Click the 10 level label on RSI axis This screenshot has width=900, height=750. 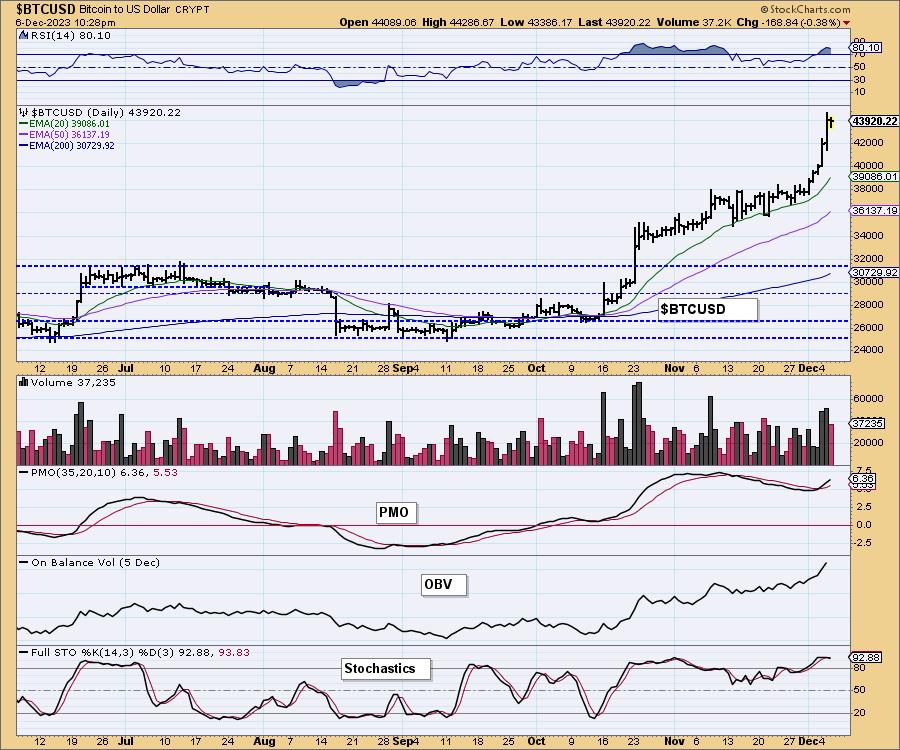click(x=860, y=92)
